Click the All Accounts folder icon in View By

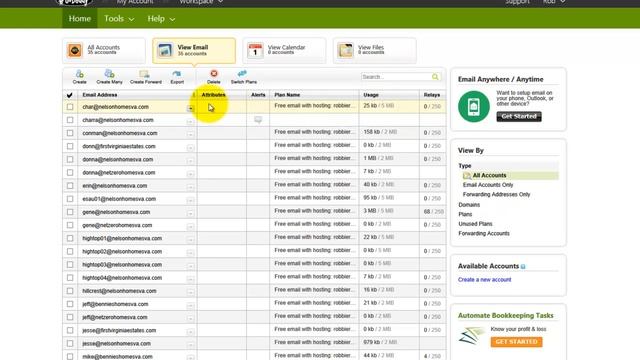467,176
